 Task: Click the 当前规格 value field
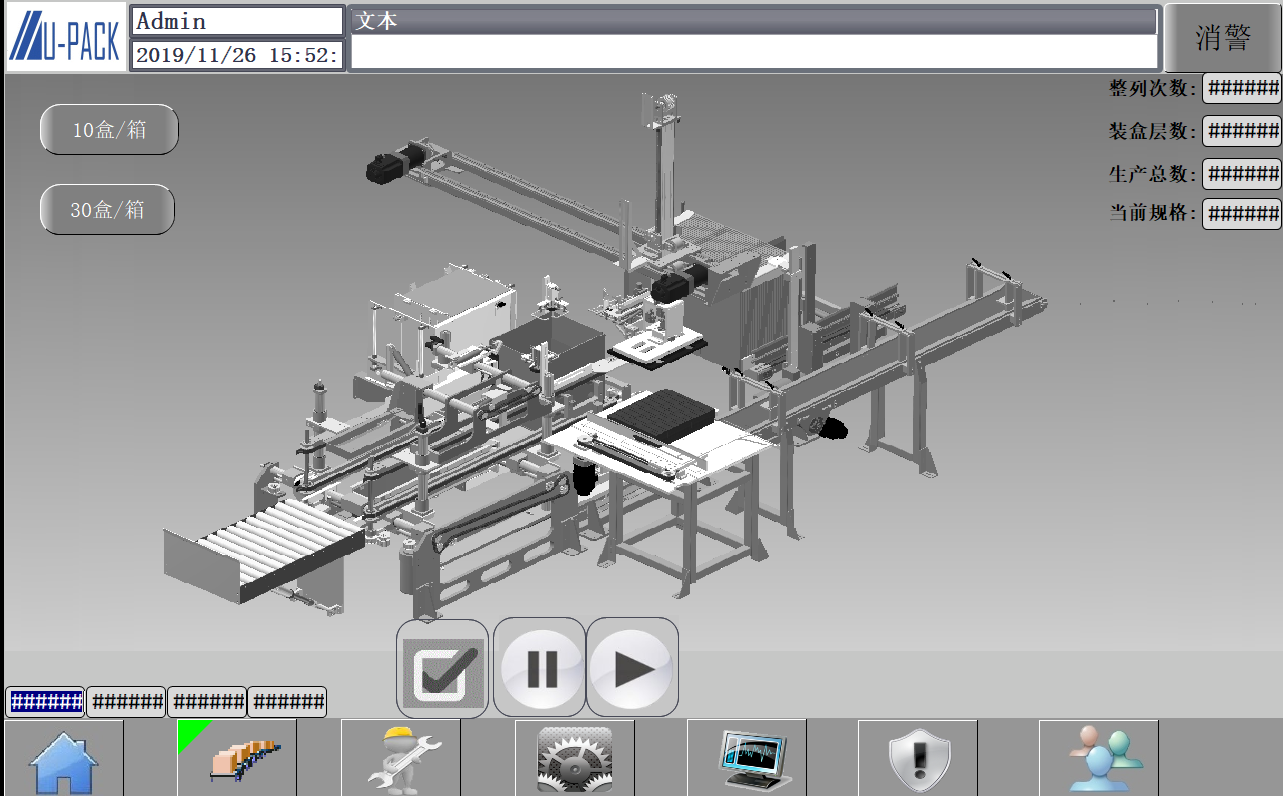[1241, 213]
